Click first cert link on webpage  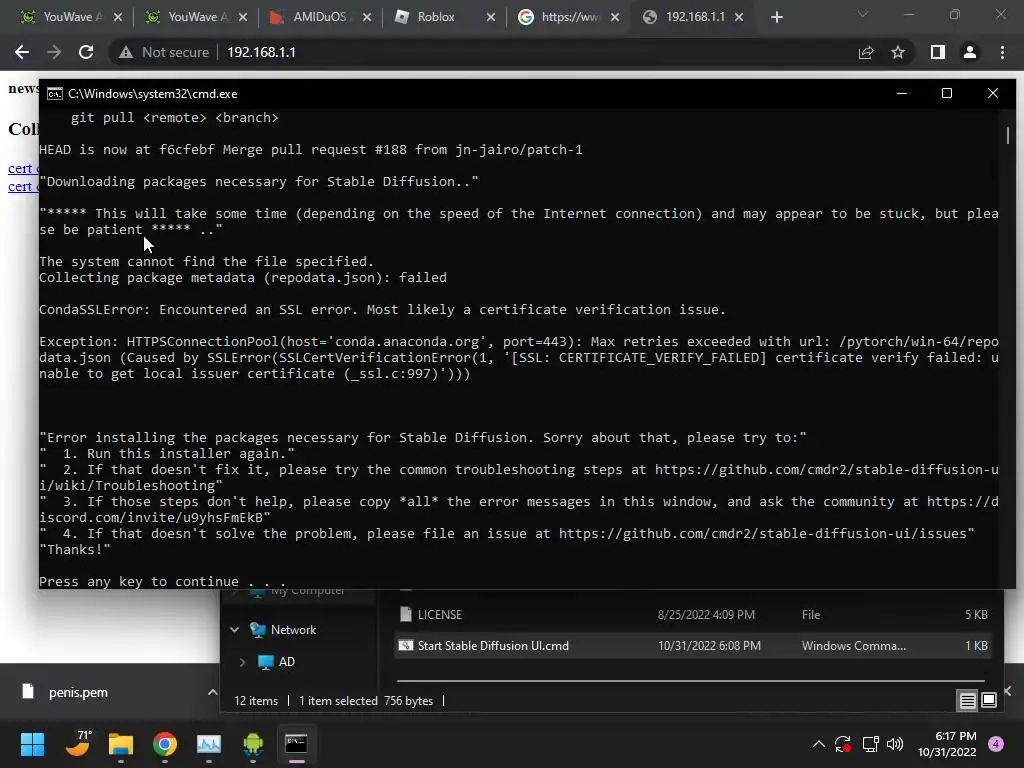23,168
